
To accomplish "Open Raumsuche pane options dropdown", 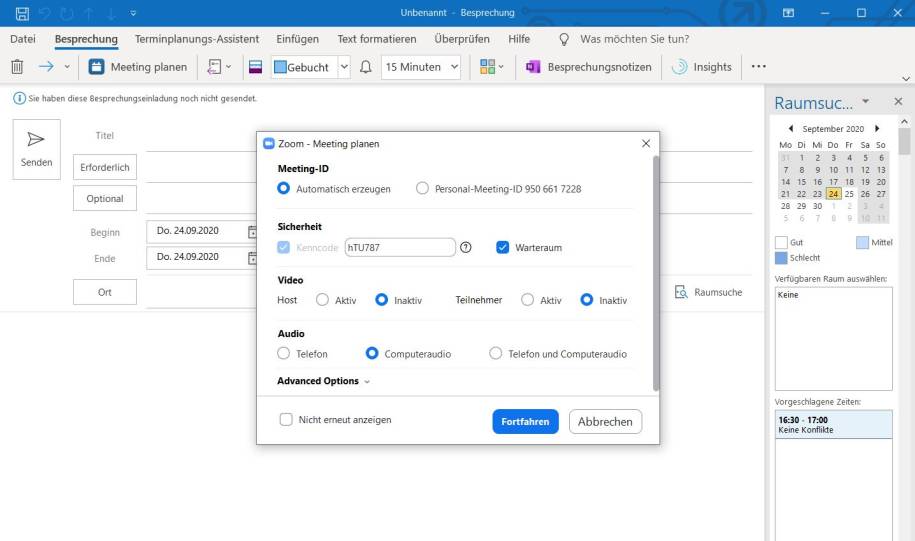I will click(x=866, y=102).
